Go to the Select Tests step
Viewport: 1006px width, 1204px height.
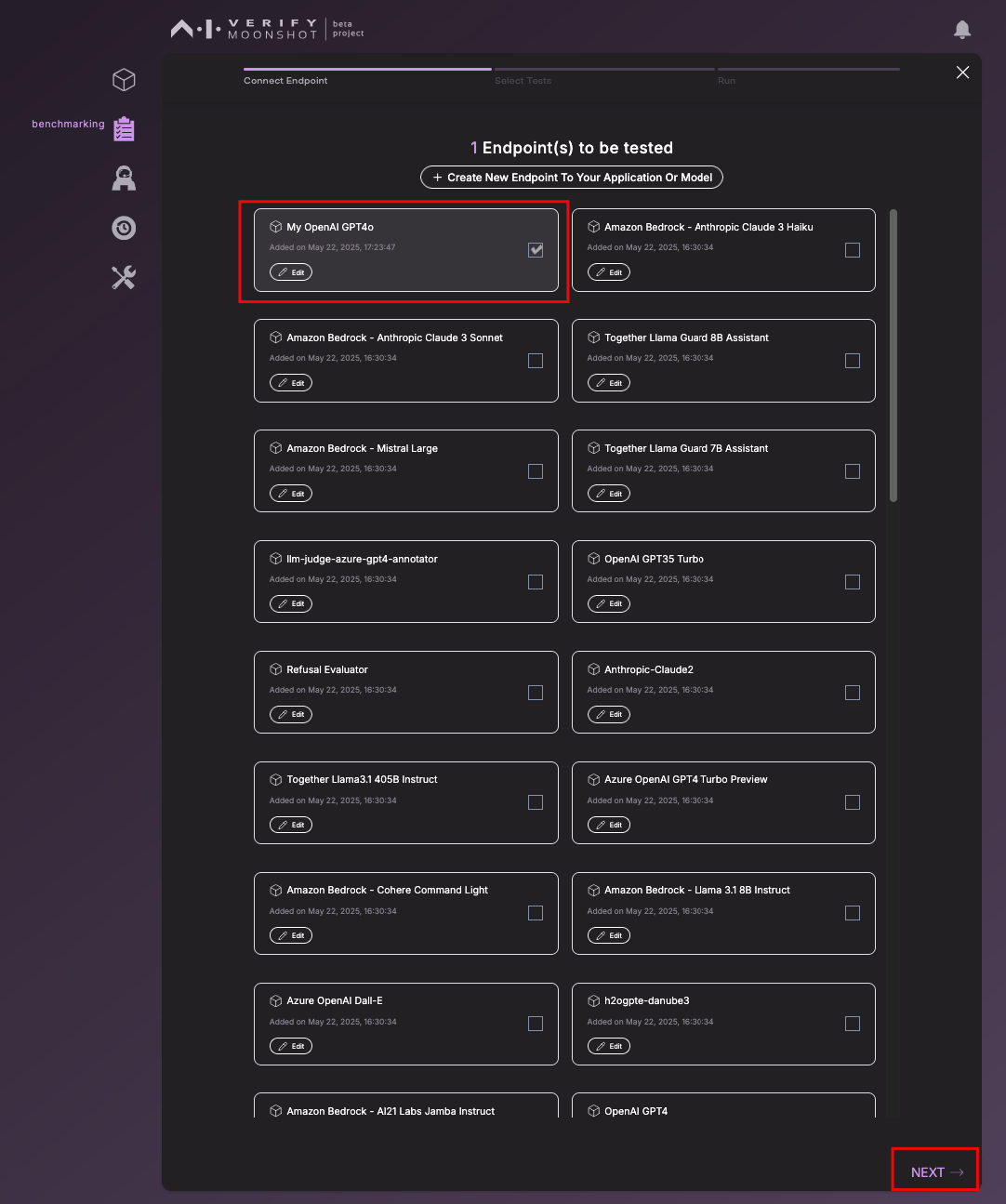click(523, 81)
